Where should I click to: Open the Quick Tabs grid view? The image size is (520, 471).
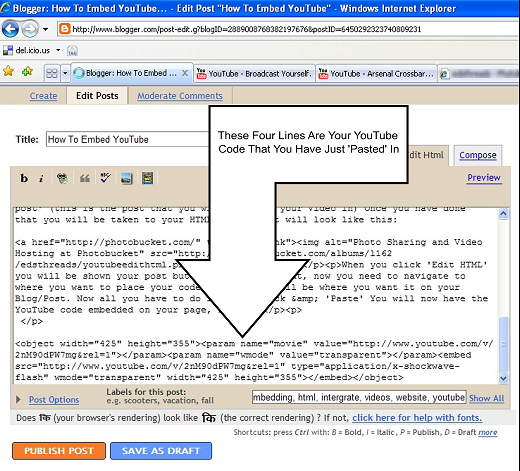52,73
